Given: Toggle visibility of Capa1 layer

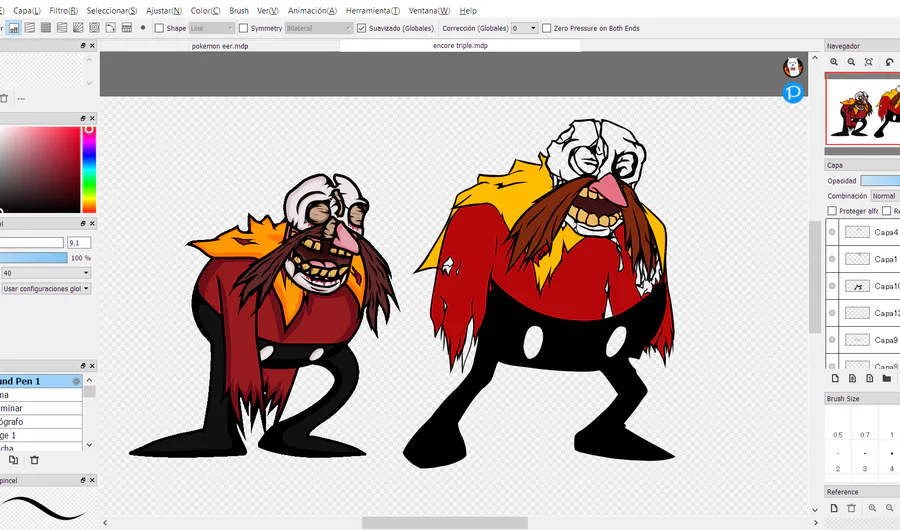Looking at the screenshot, I should 832,259.
